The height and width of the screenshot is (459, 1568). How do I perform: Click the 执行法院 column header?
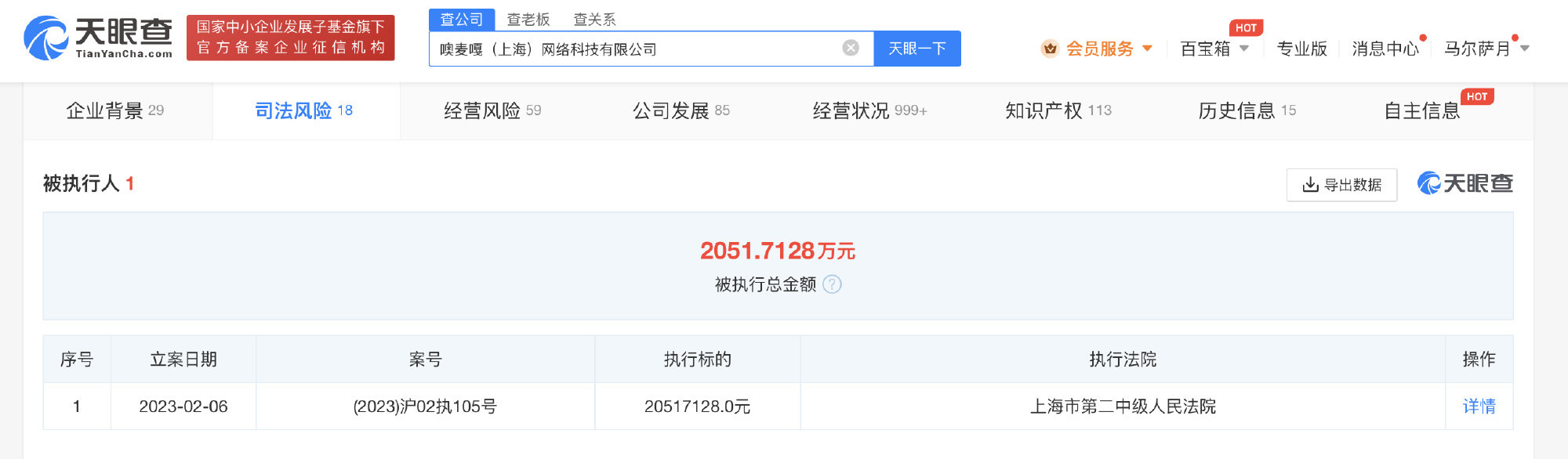pos(1123,360)
